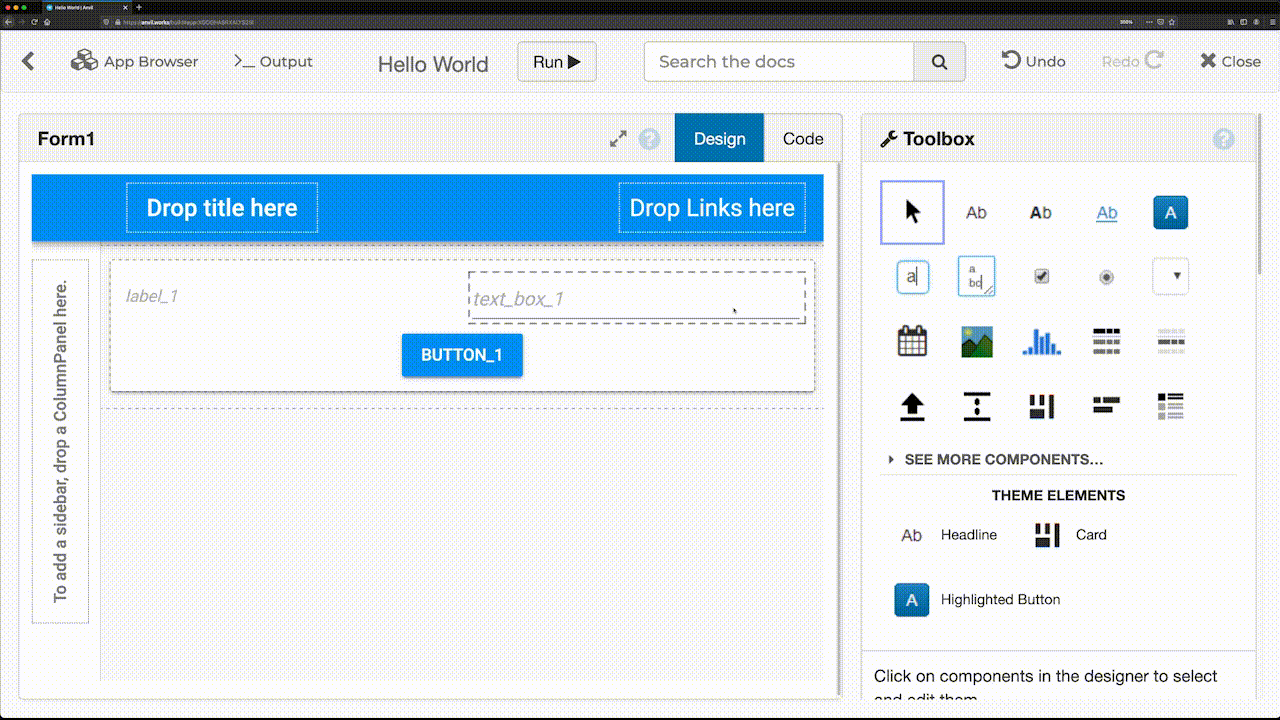Image resolution: width=1280 pixels, height=720 pixels.
Task: Choose the Image component in the Toolbox
Action: pos(976,341)
